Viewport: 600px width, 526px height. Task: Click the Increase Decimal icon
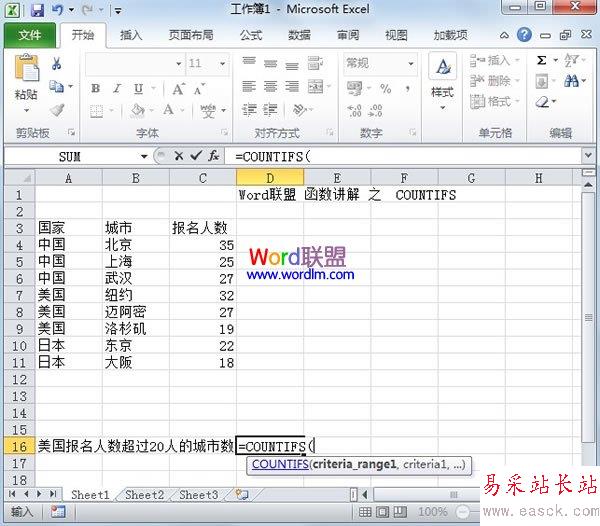(354, 111)
